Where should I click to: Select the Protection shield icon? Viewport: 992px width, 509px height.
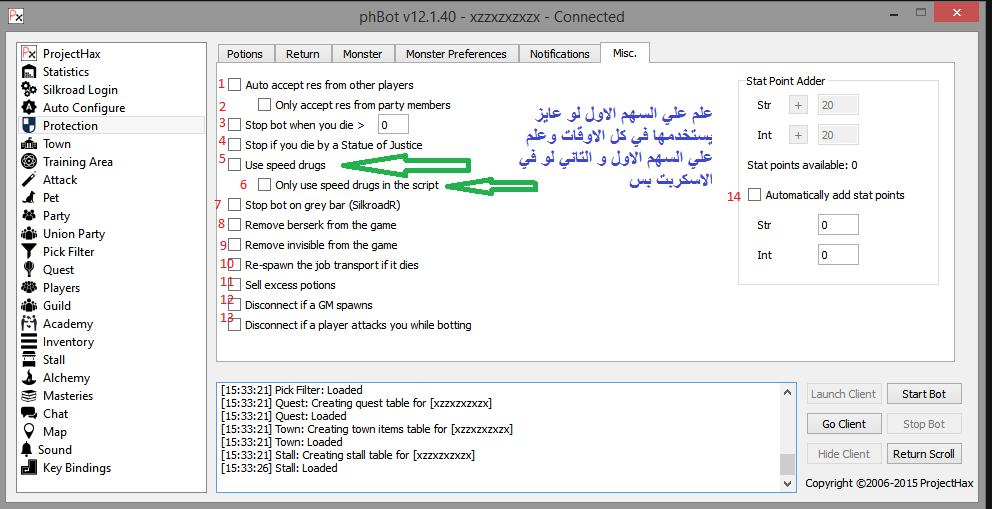(x=29, y=125)
